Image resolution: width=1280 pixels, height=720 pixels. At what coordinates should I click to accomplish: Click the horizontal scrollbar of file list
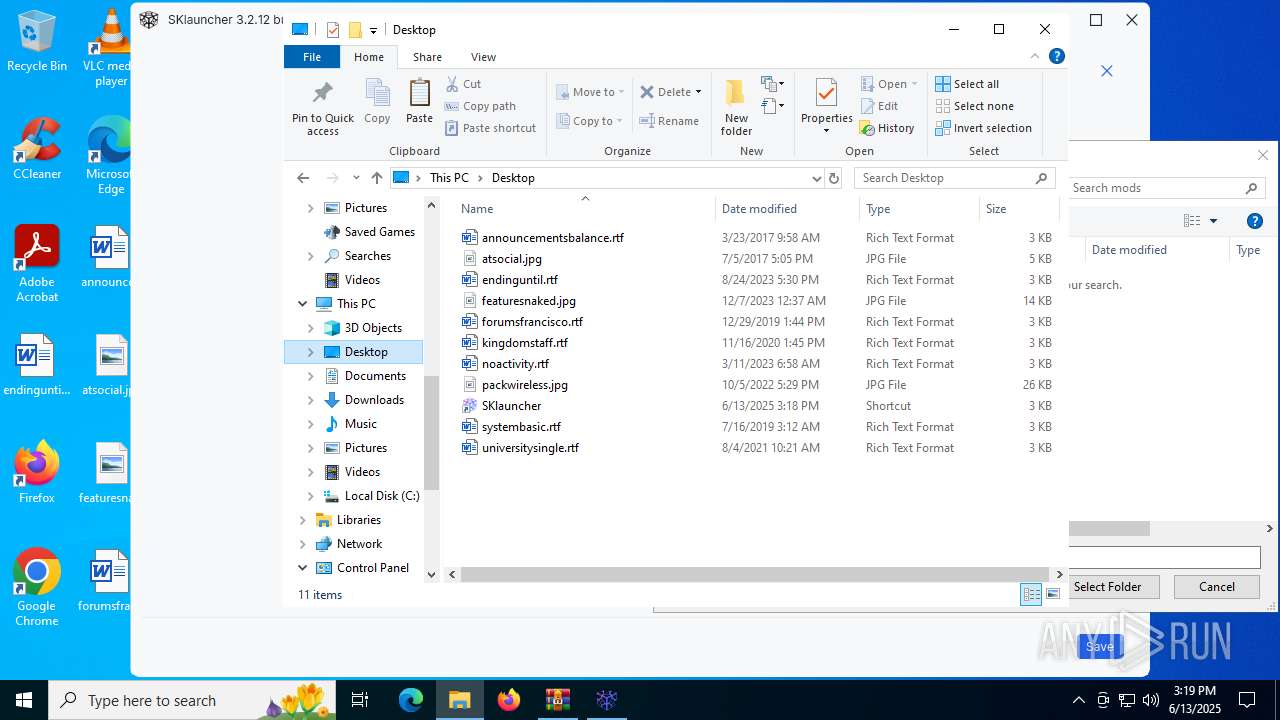pos(756,574)
